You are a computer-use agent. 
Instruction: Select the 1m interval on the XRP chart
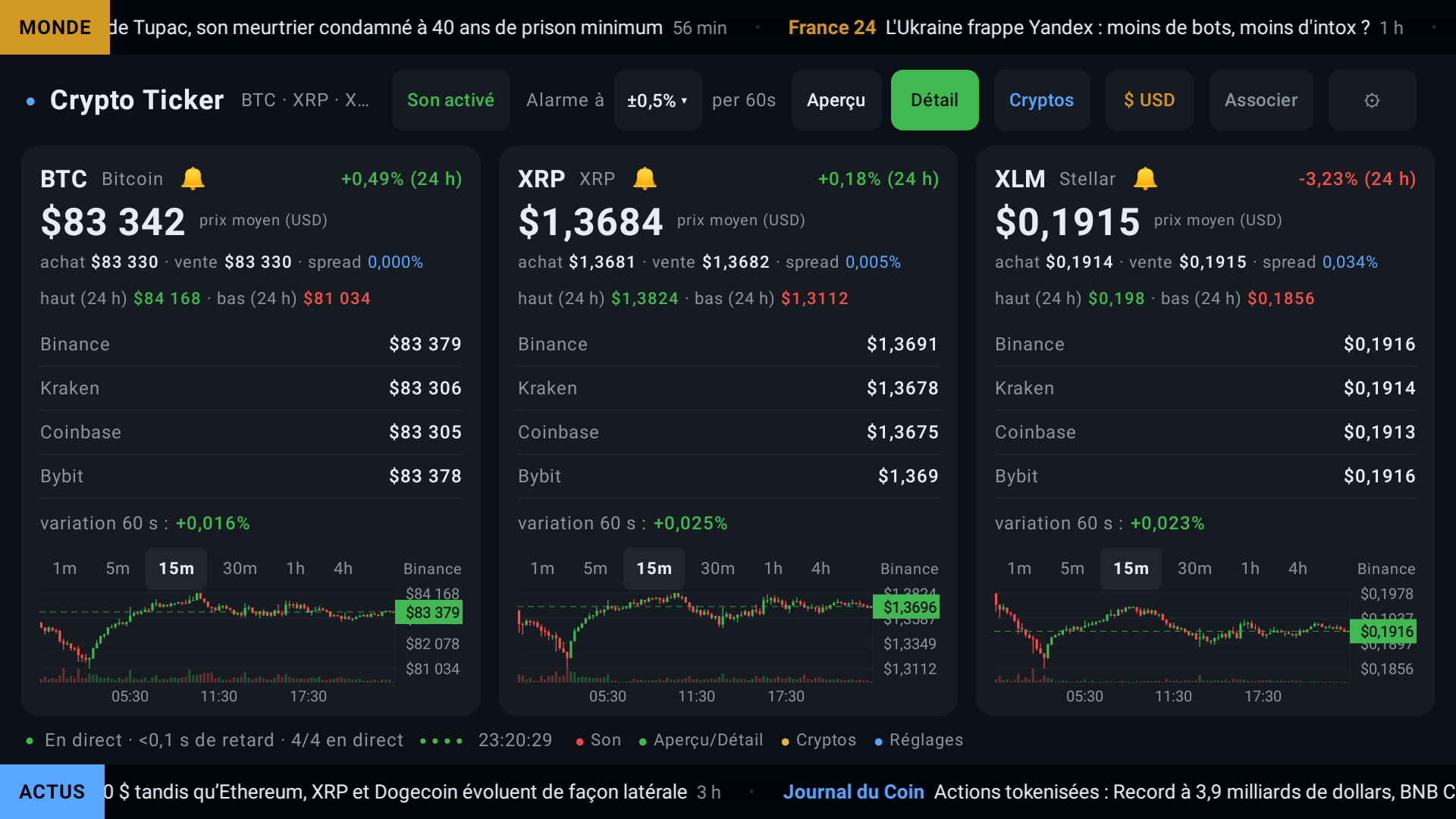[542, 569]
